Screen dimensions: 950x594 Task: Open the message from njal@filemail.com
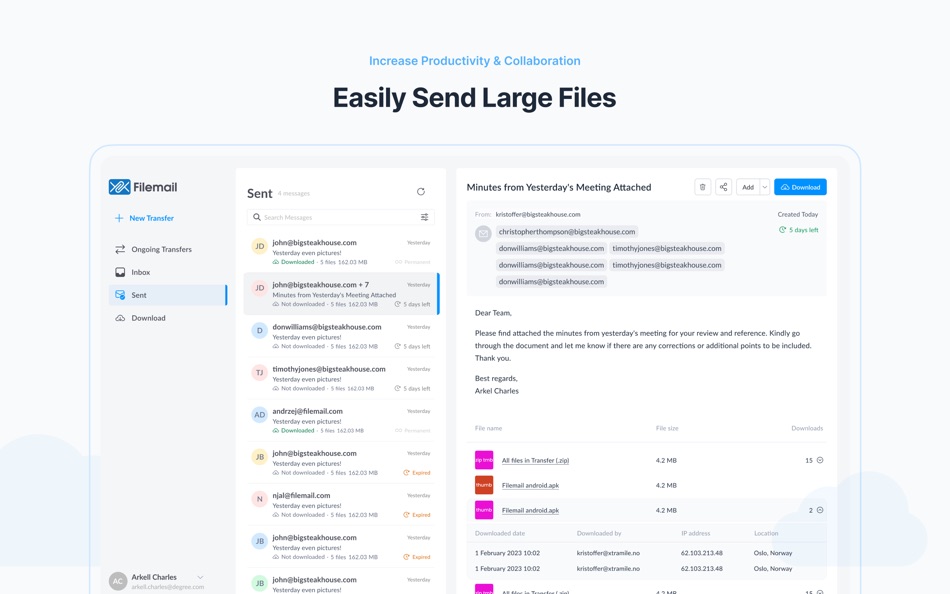click(341, 505)
